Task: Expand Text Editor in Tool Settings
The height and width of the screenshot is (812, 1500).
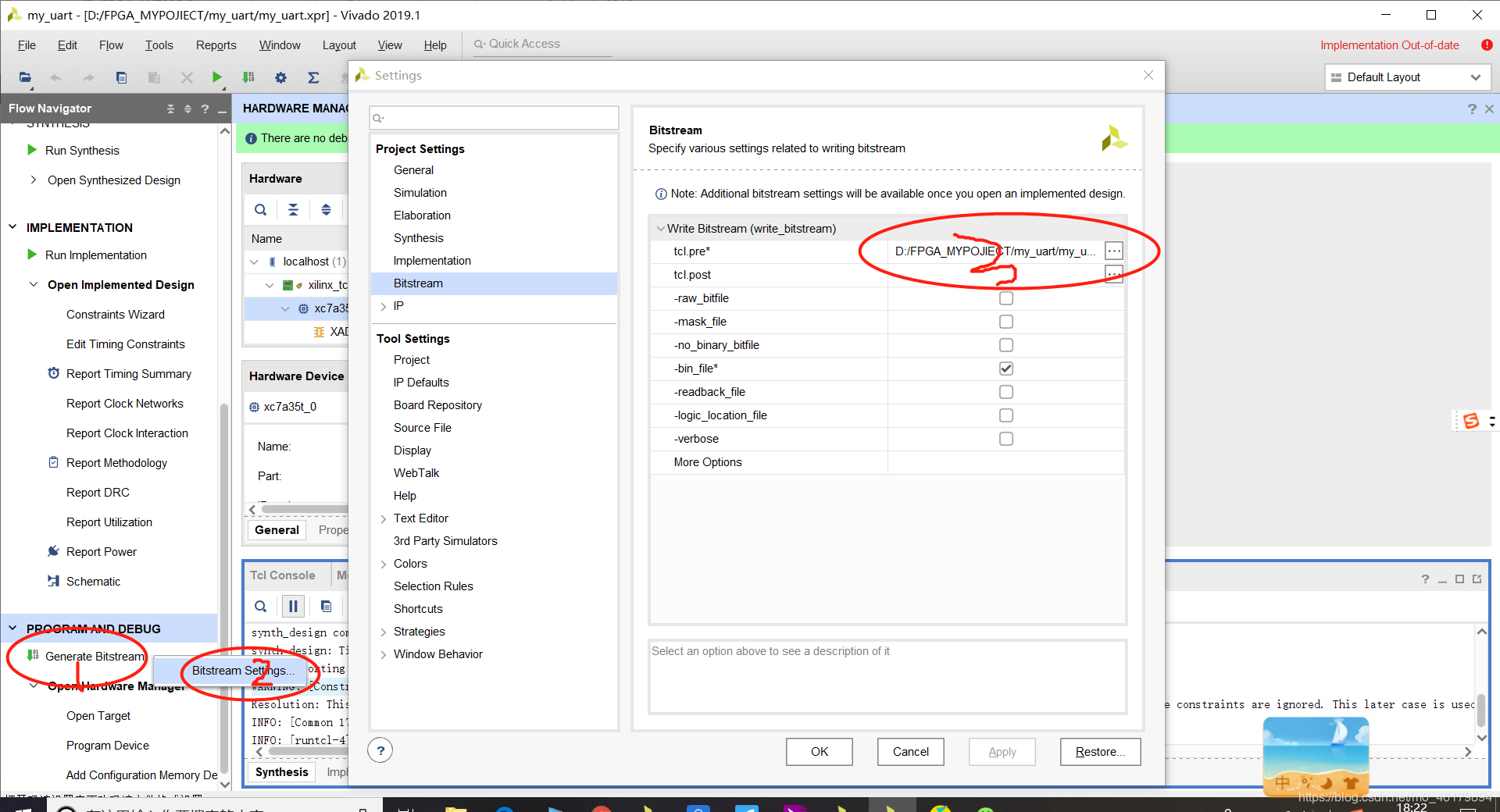Action: 383,518
